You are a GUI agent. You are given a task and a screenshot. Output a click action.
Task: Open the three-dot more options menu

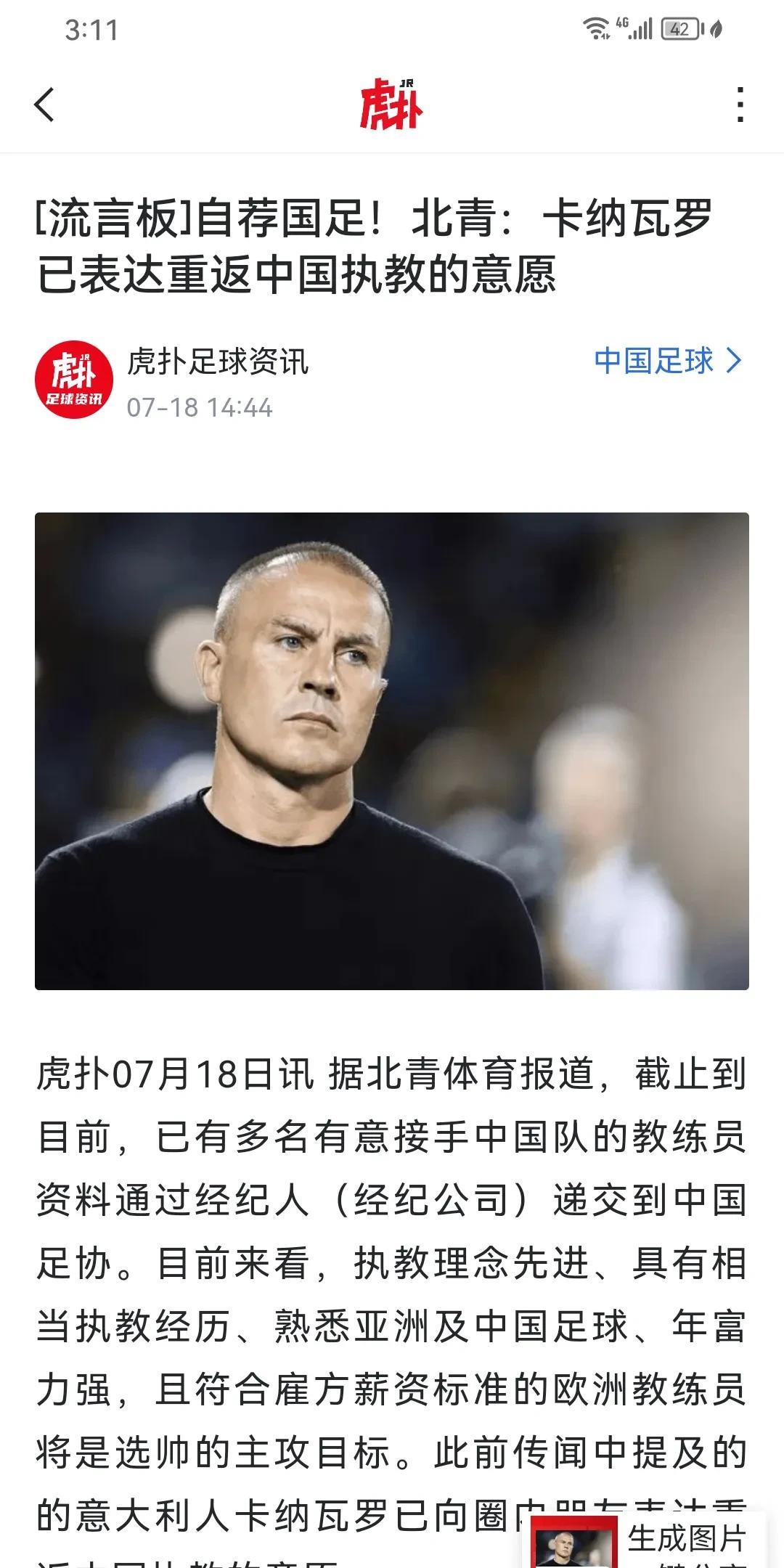pos(740,105)
